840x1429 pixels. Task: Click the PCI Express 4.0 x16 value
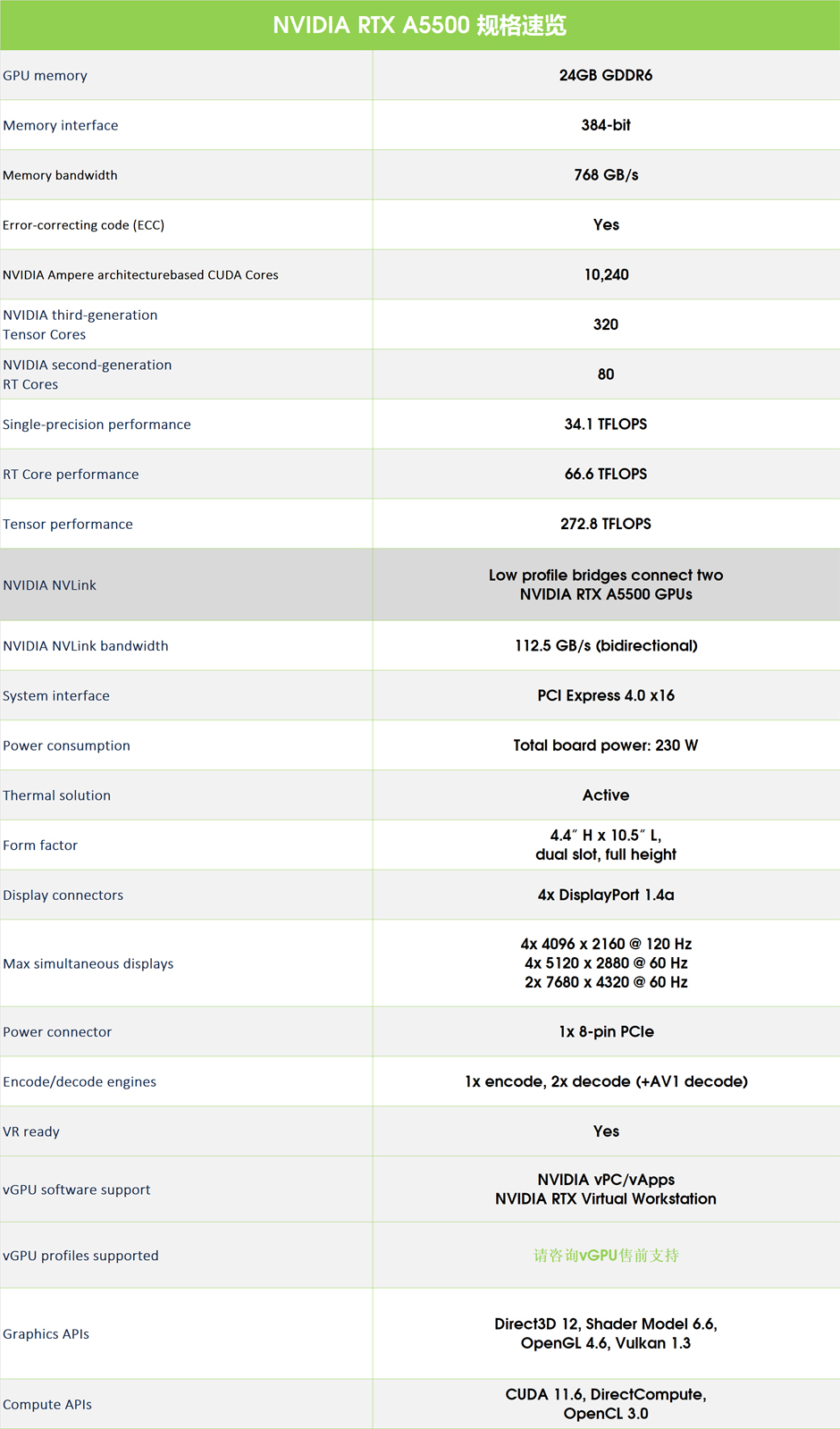click(606, 695)
